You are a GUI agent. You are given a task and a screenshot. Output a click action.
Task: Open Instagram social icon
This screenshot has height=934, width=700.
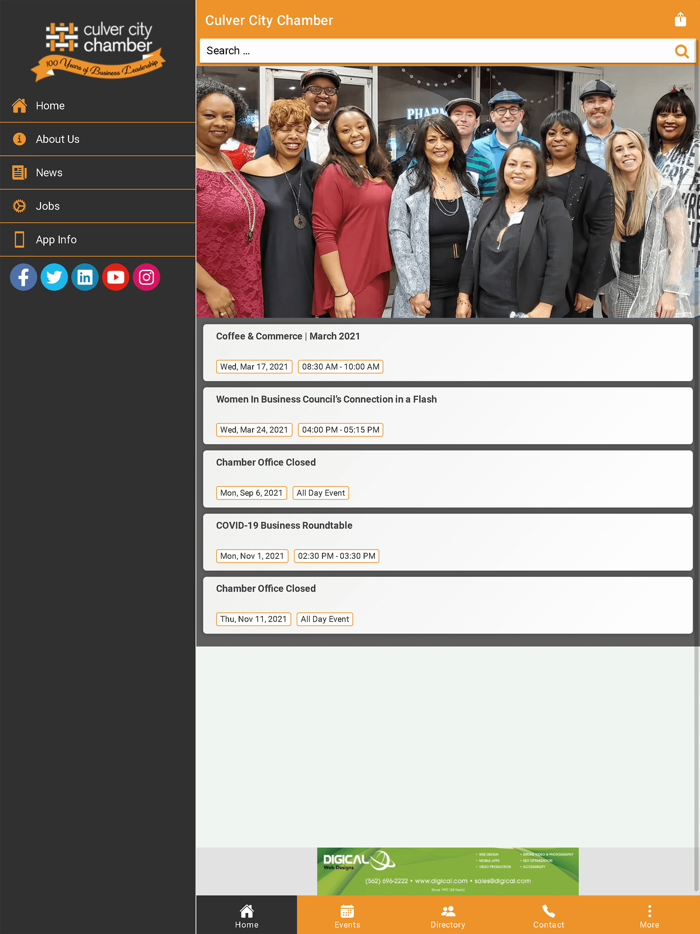click(x=147, y=277)
